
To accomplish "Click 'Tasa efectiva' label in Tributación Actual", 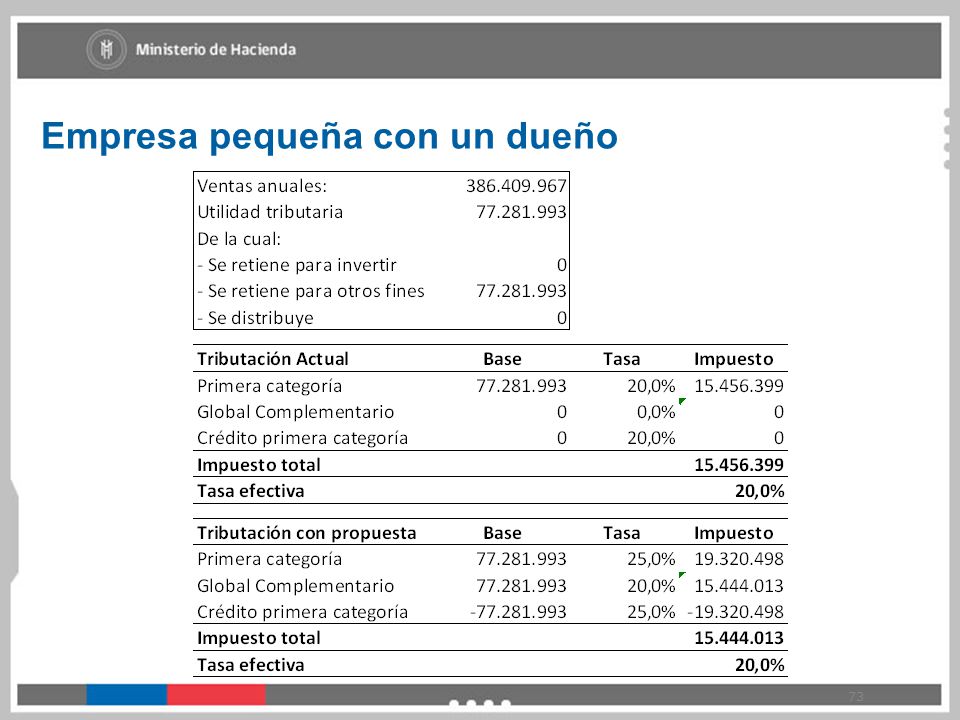I will (250, 491).
